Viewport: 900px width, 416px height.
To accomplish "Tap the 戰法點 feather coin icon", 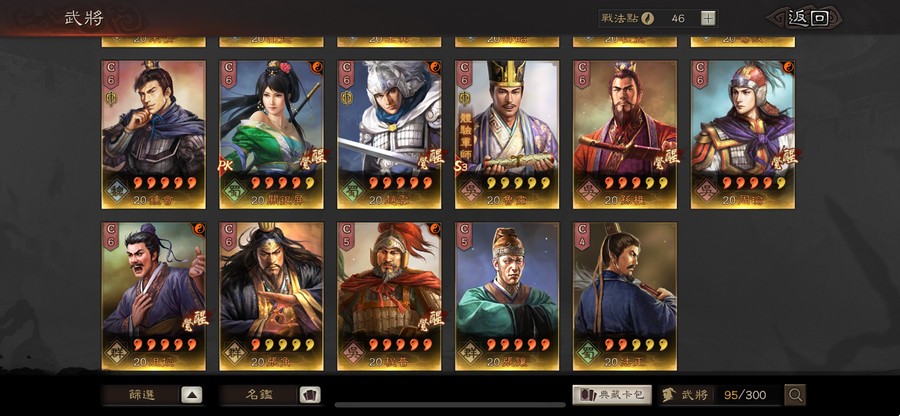I will [x=647, y=18].
